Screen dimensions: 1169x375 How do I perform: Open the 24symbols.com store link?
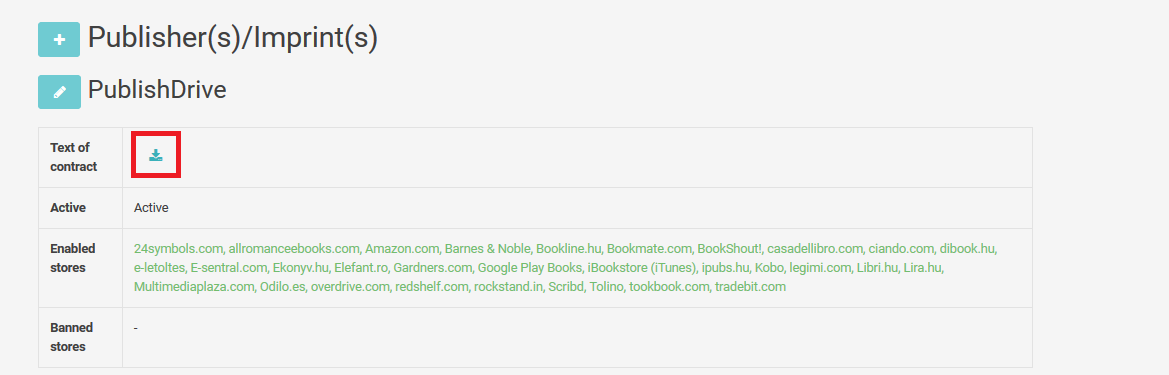[178, 248]
